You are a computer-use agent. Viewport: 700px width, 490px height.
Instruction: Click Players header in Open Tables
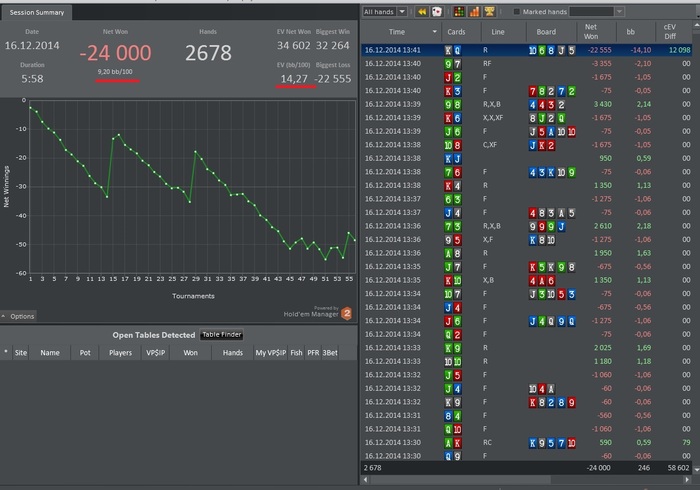121,353
